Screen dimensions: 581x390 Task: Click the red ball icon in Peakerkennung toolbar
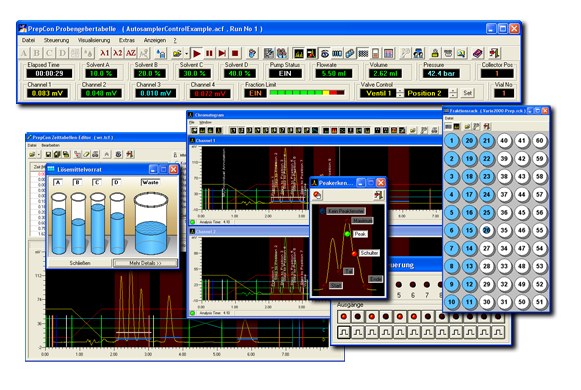tap(317, 195)
